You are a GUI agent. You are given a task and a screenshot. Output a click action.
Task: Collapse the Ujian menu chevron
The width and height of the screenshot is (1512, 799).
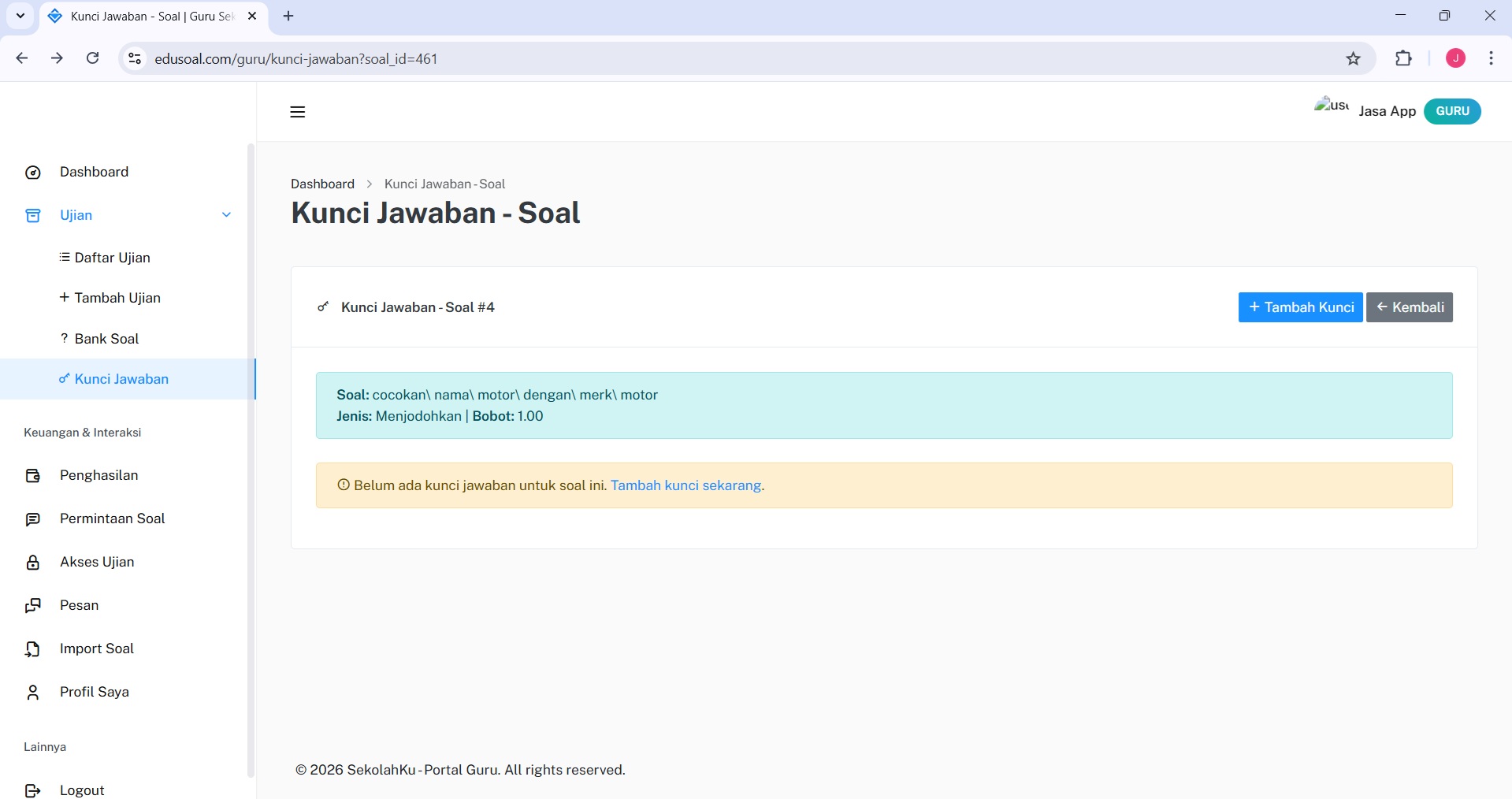click(x=226, y=215)
